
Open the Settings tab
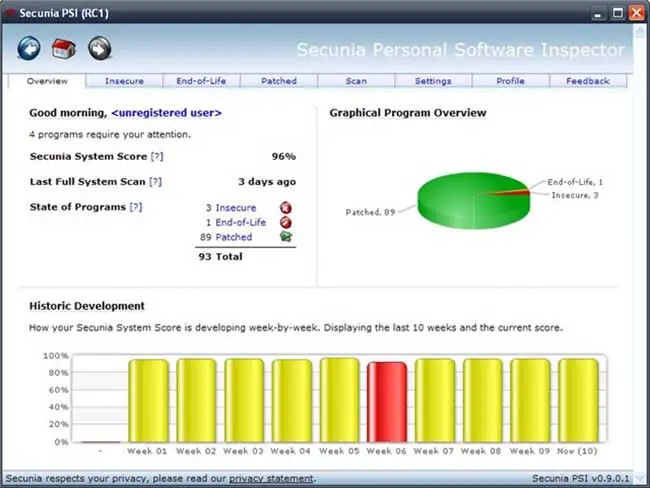pyautogui.click(x=433, y=81)
